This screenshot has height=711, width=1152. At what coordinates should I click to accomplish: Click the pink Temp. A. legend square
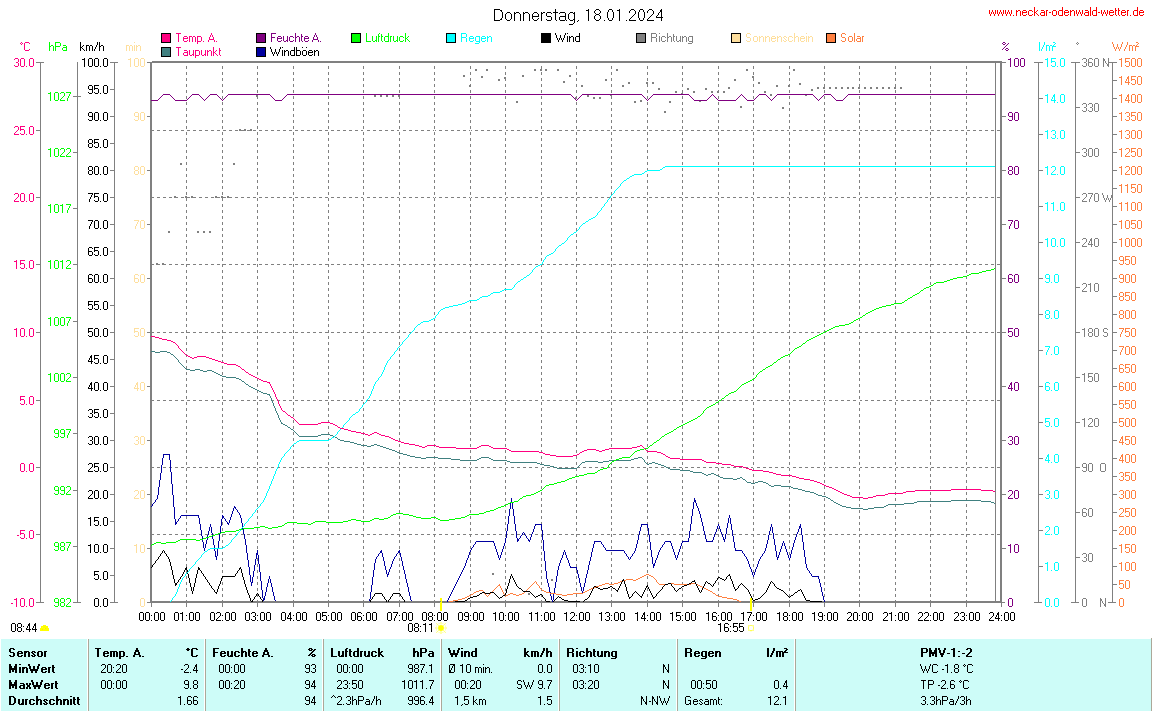click(x=166, y=38)
